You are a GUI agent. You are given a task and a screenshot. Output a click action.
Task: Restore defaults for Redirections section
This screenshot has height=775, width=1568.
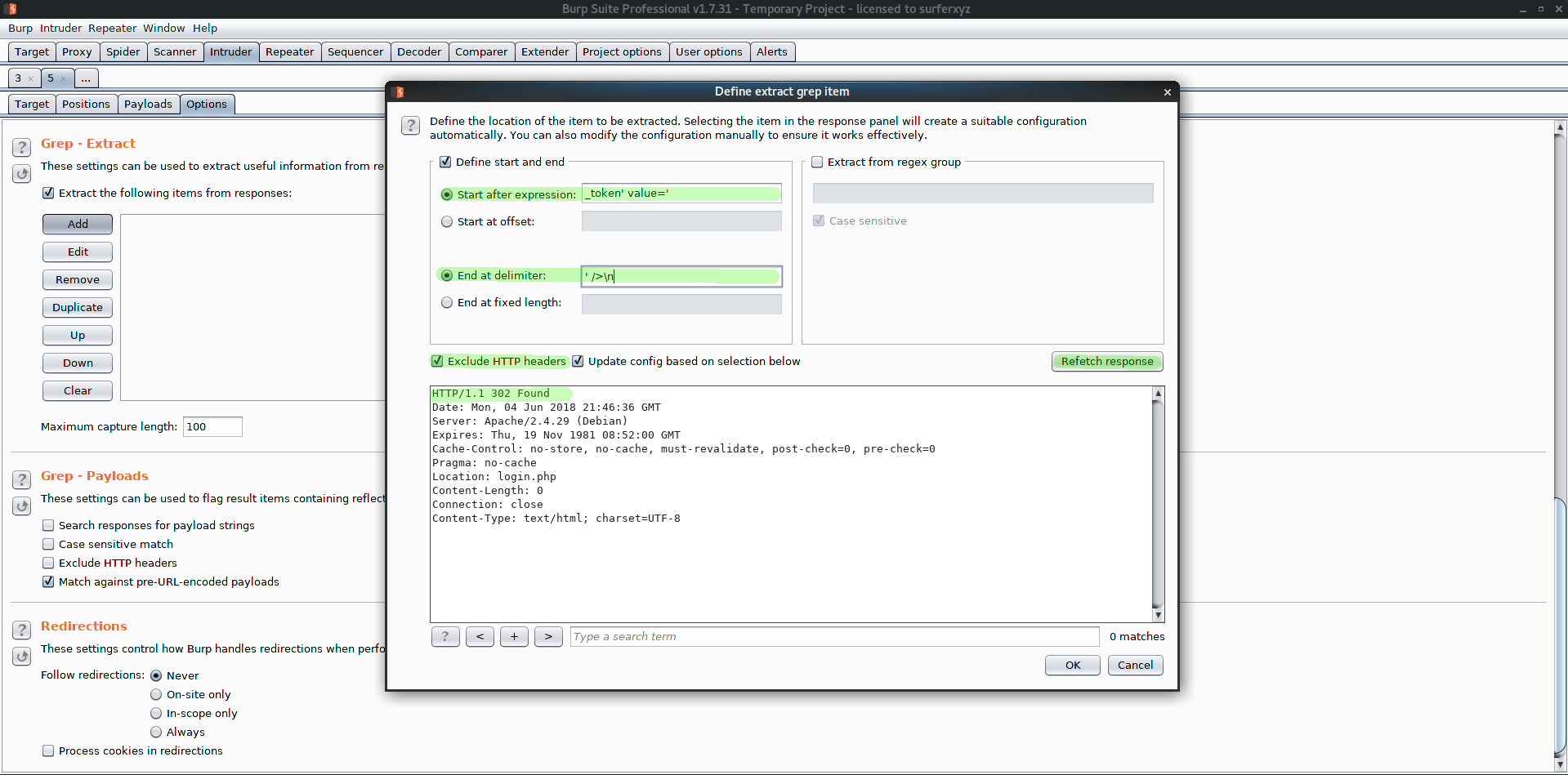(22, 657)
